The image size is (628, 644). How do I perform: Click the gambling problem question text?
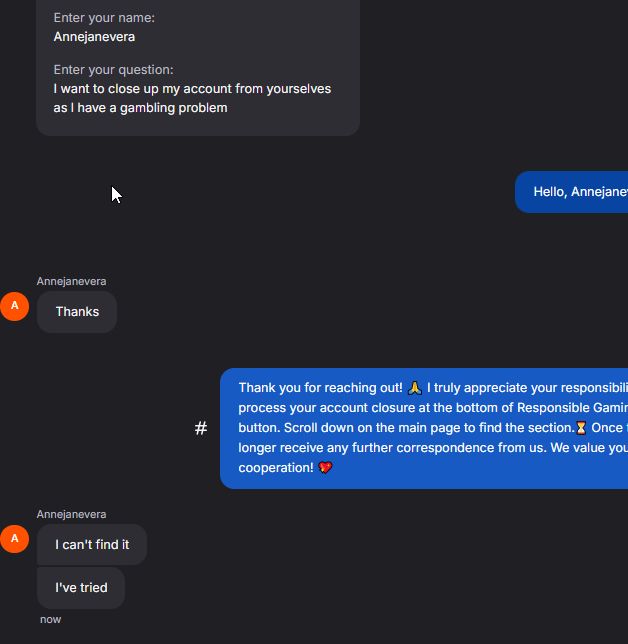[x=192, y=98]
